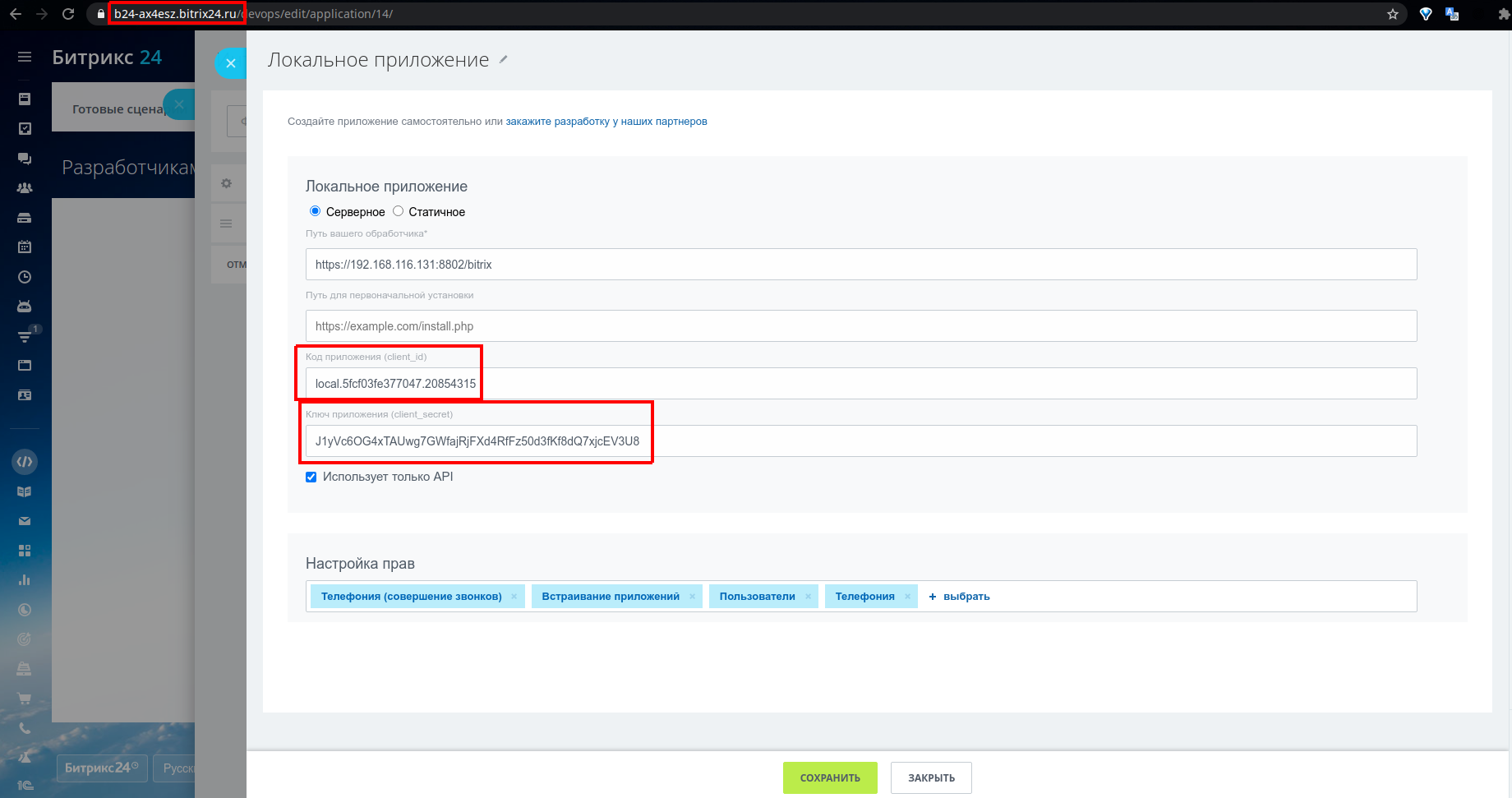Click the СОХРАНИТЬ save button
The width and height of the screenshot is (1512, 798).
[x=830, y=778]
